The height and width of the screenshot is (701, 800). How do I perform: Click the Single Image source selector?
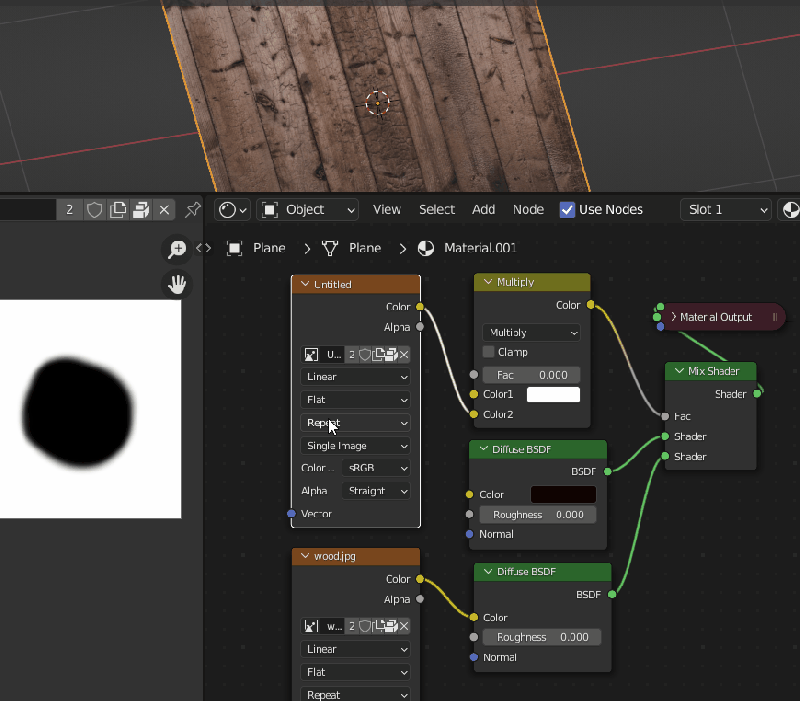coord(355,445)
